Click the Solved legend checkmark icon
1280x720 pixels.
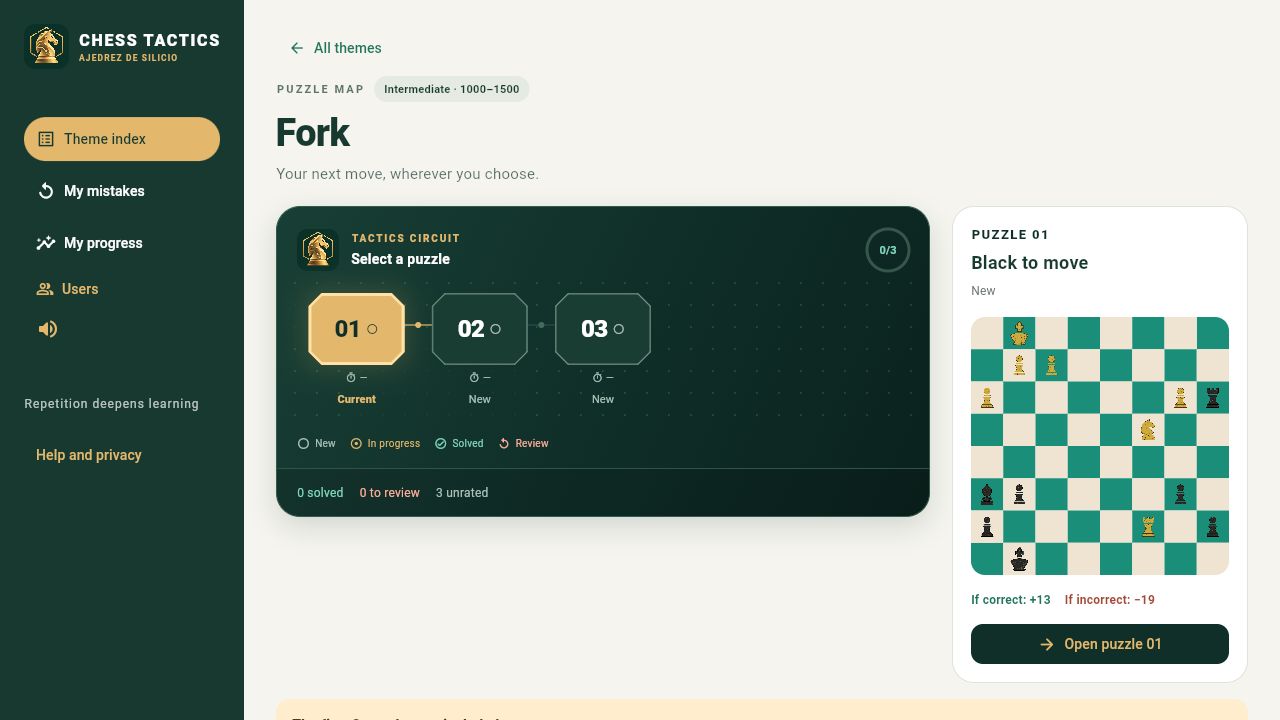pos(441,443)
